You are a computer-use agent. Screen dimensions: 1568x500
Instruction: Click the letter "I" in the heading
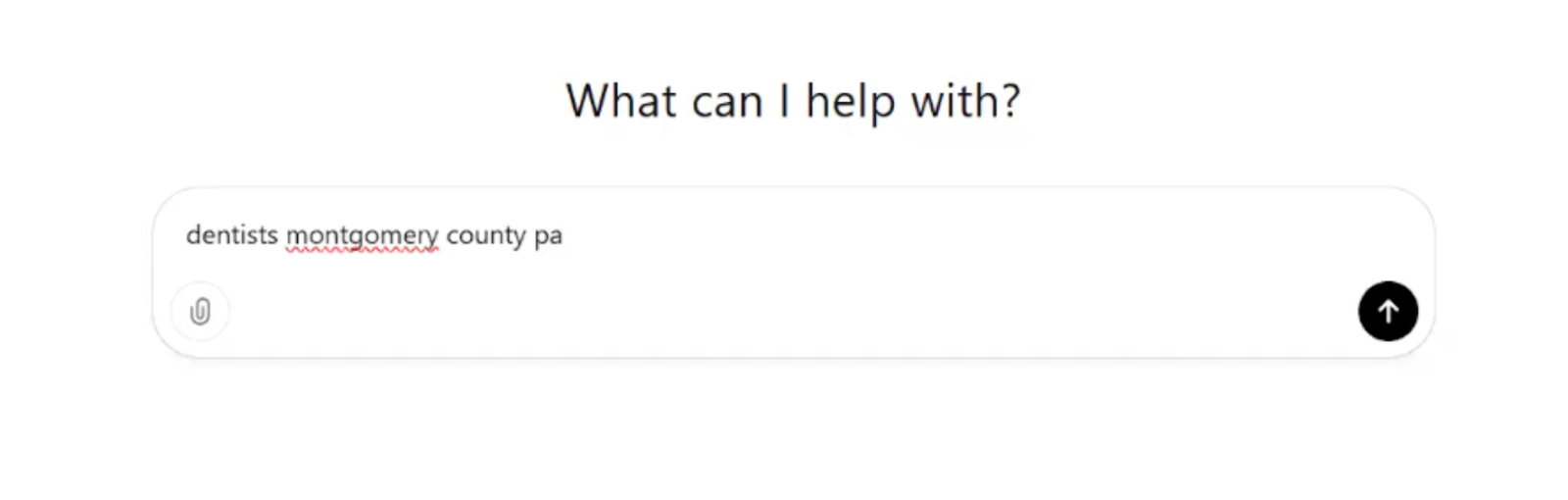tap(784, 101)
